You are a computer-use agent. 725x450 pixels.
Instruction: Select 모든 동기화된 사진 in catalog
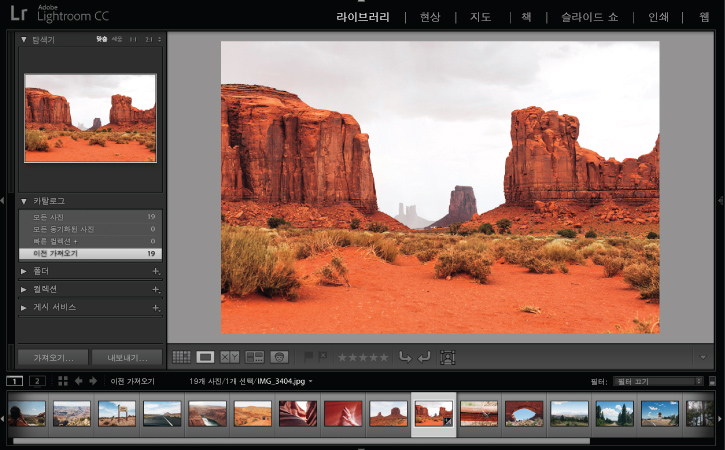tap(90, 229)
